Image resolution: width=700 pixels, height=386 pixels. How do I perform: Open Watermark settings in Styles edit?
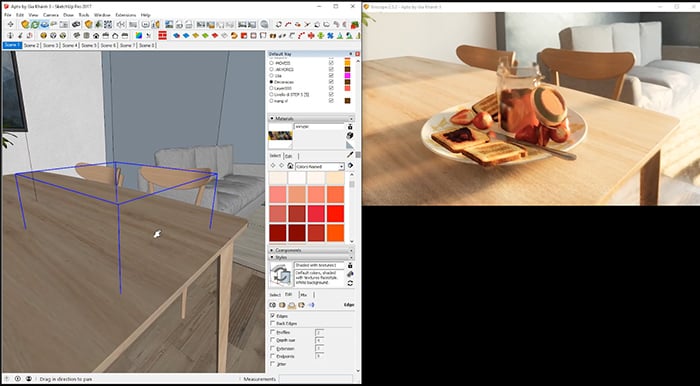tap(301, 305)
